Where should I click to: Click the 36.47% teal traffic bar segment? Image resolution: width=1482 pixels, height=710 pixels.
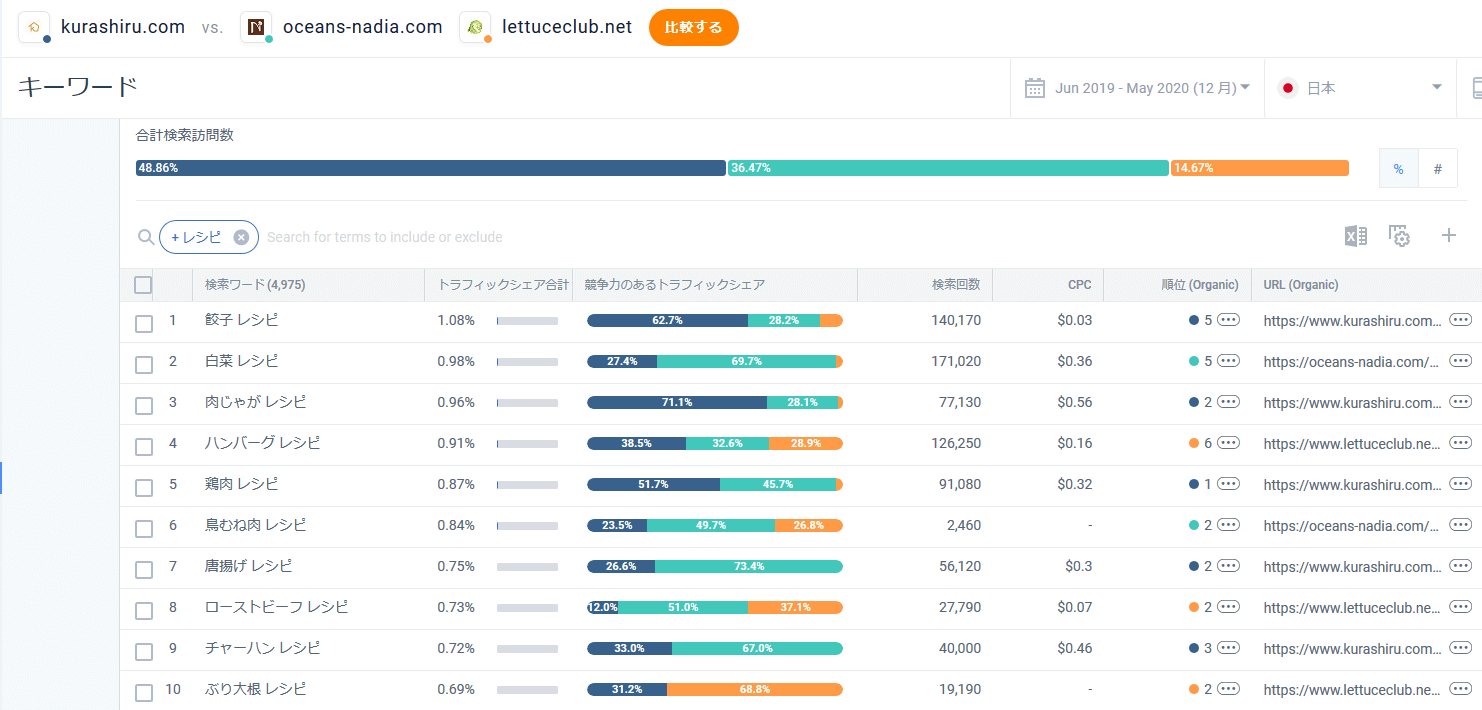pos(948,168)
